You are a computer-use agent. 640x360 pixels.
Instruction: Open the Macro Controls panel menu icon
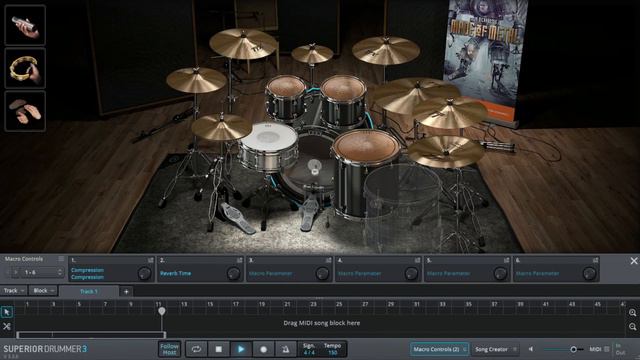[x=61, y=259]
